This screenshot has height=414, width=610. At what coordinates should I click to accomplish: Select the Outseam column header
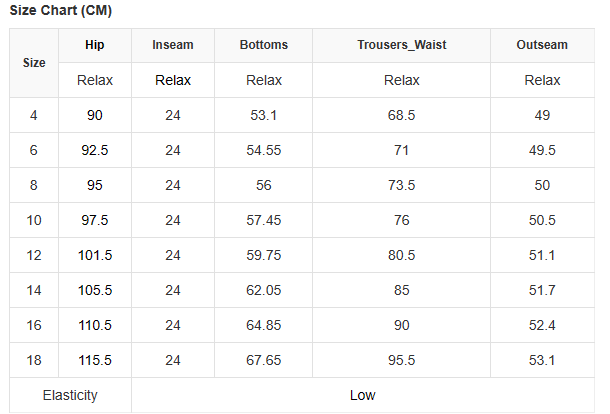(x=542, y=45)
